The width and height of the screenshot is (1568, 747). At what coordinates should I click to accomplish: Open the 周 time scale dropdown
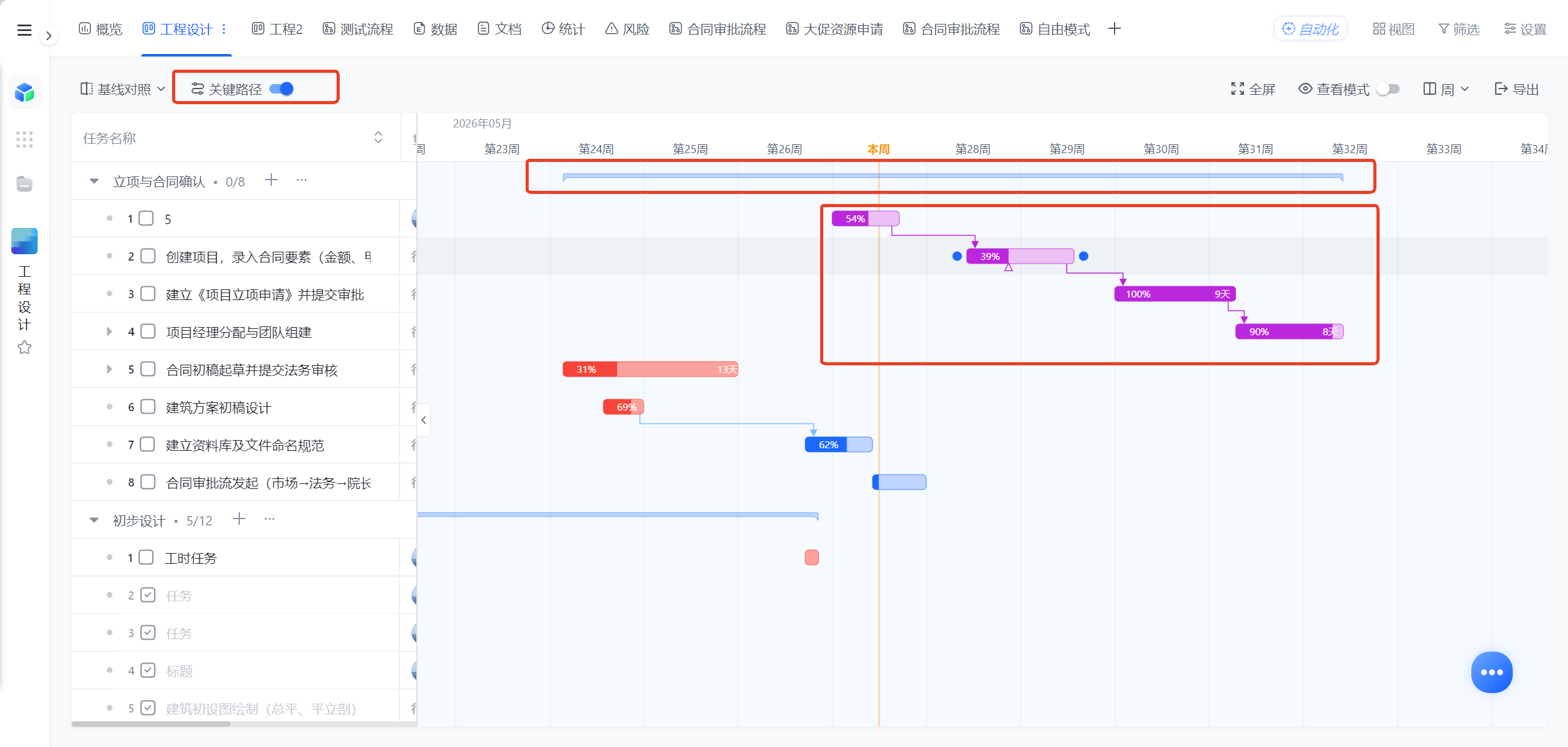click(x=1446, y=89)
